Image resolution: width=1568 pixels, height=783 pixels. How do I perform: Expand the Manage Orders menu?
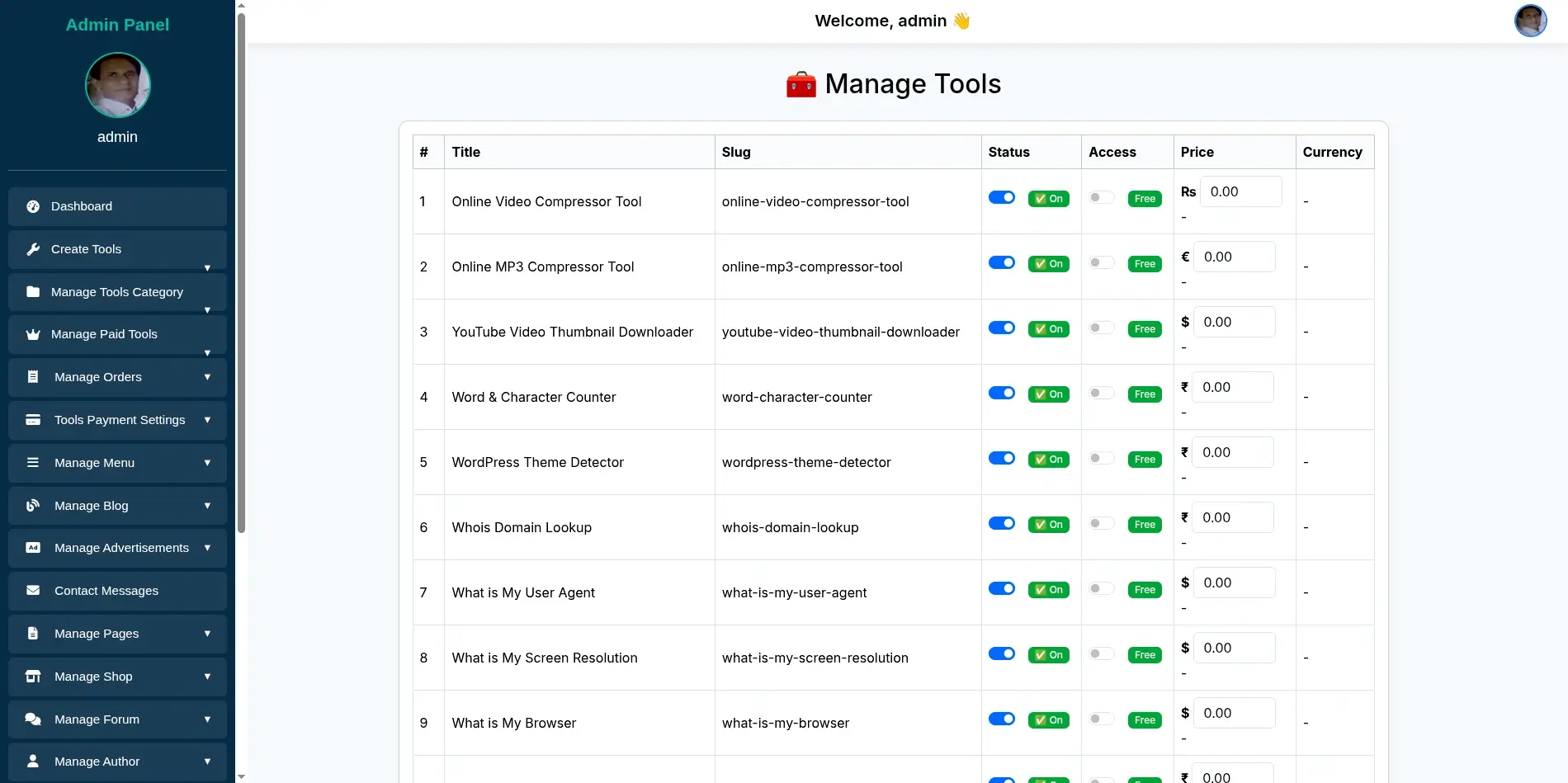pos(206,377)
